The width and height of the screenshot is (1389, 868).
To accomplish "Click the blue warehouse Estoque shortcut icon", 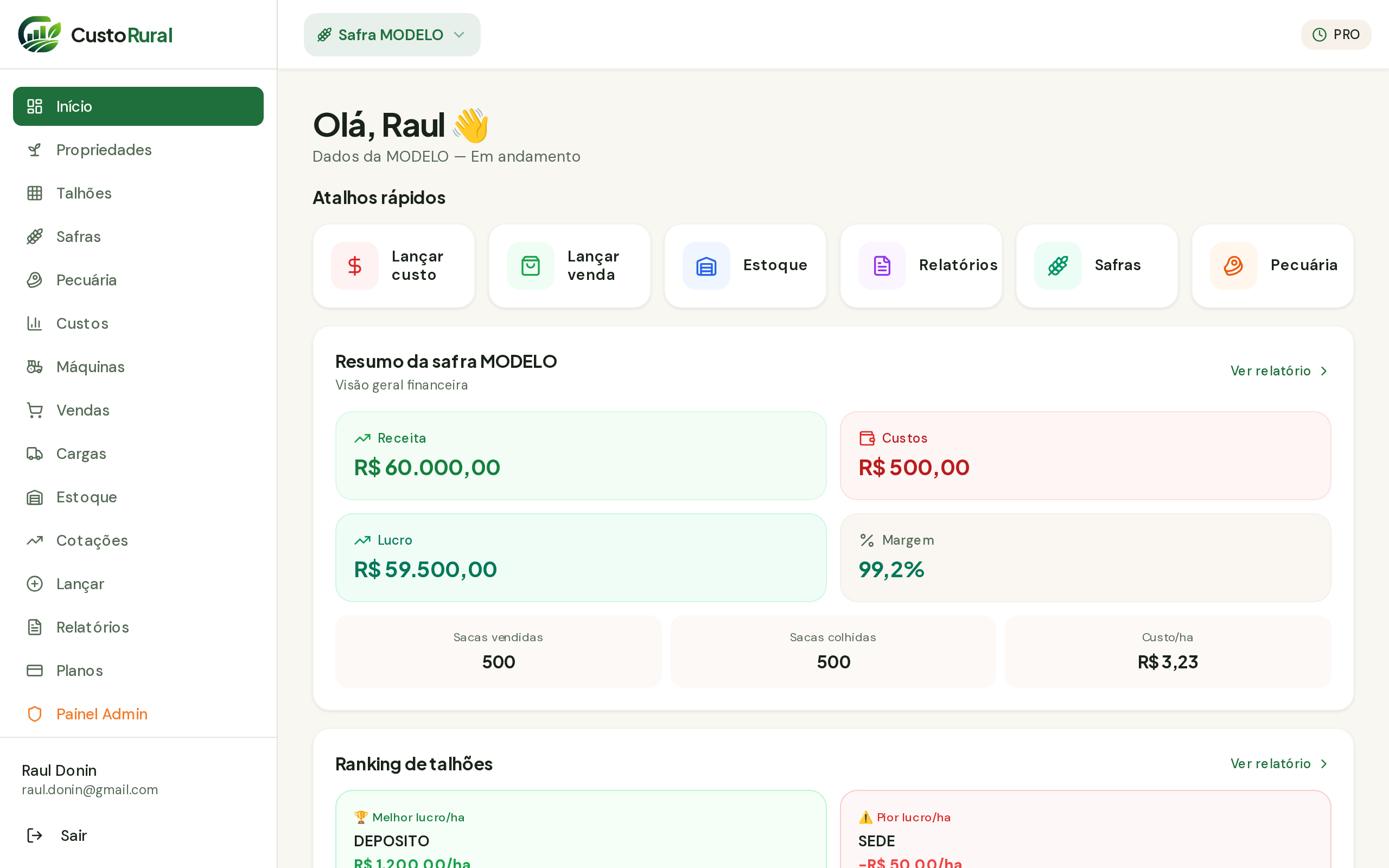I will (x=706, y=266).
